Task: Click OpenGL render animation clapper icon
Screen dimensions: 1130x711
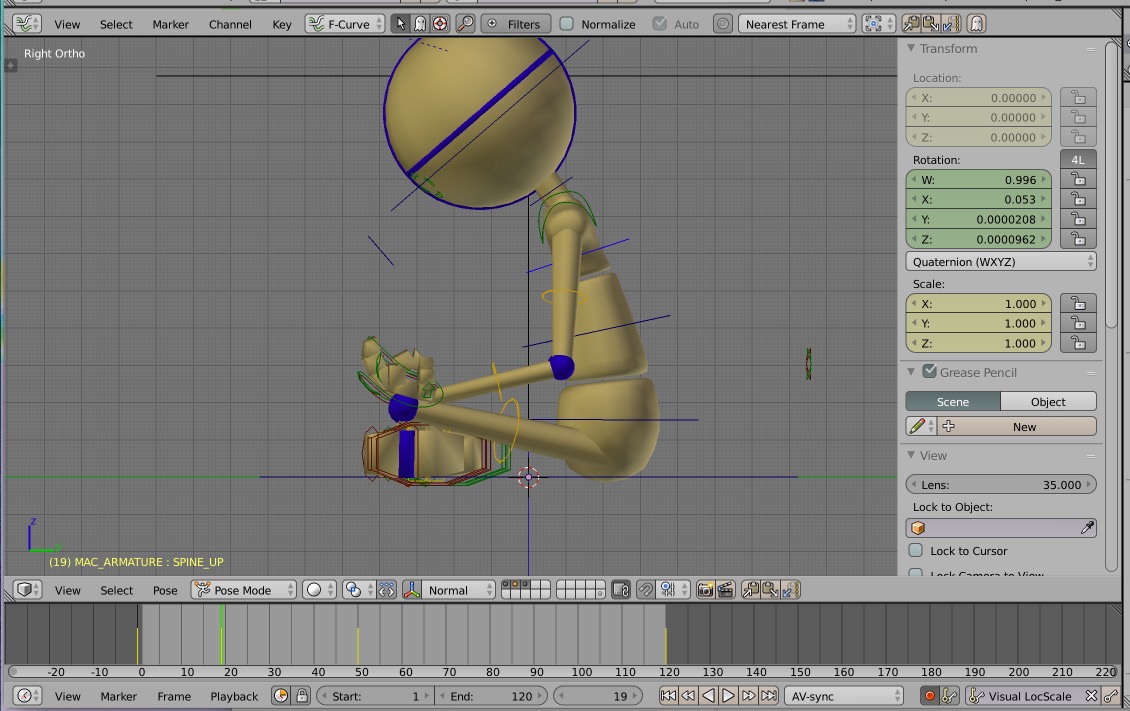Action: tap(725, 590)
